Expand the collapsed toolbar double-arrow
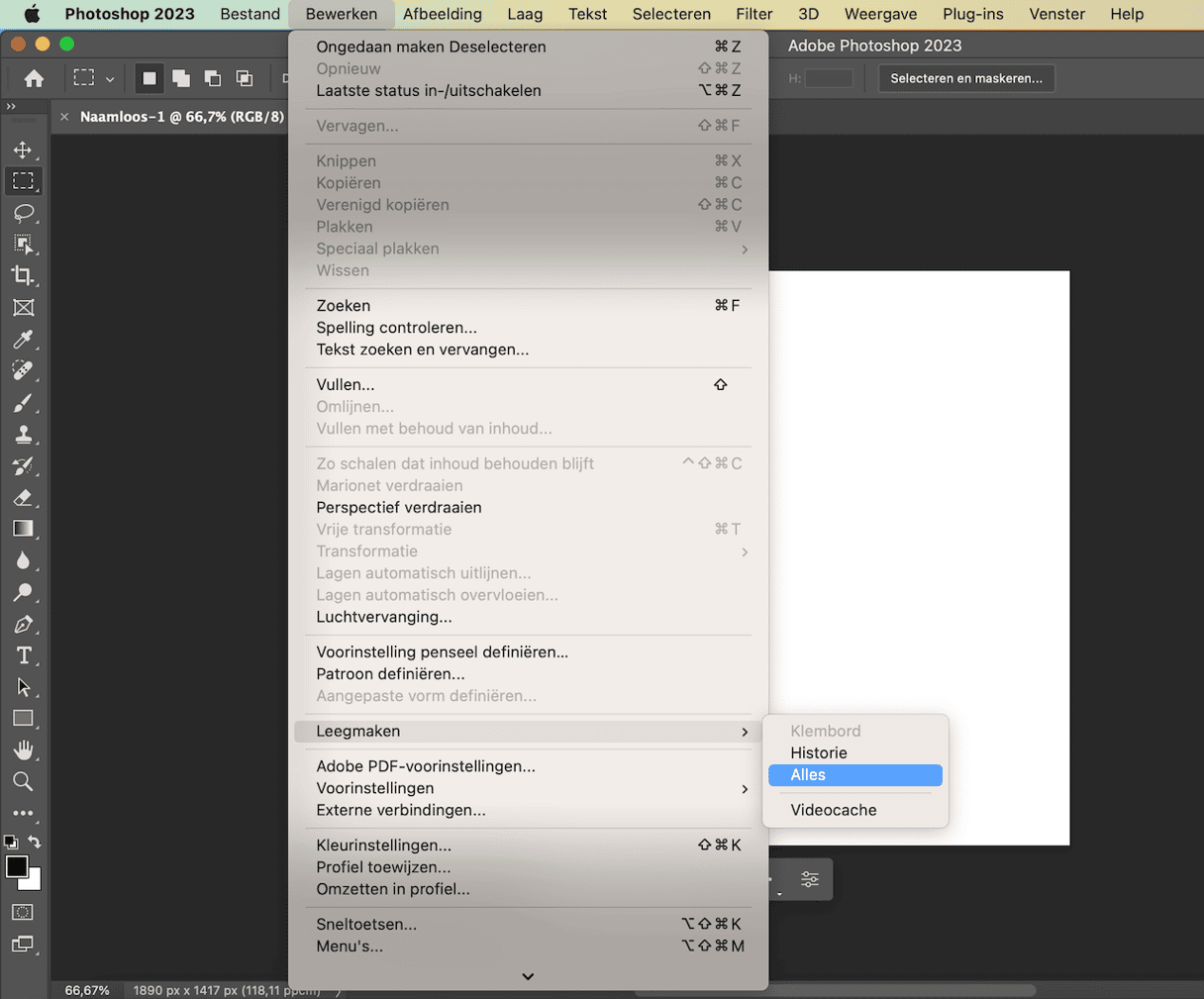Viewport: 1204px width, 999px height. (11, 106)
